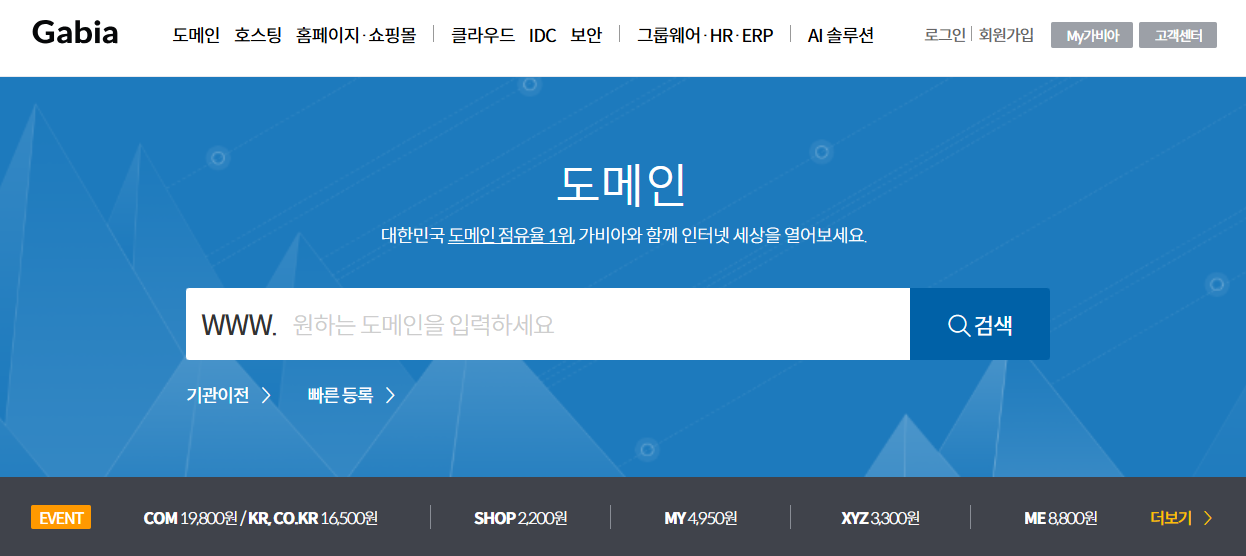This screenshot has height=556, width=1246.
Task: Open the AI 솔루션 menu
Action: (841, 35)
